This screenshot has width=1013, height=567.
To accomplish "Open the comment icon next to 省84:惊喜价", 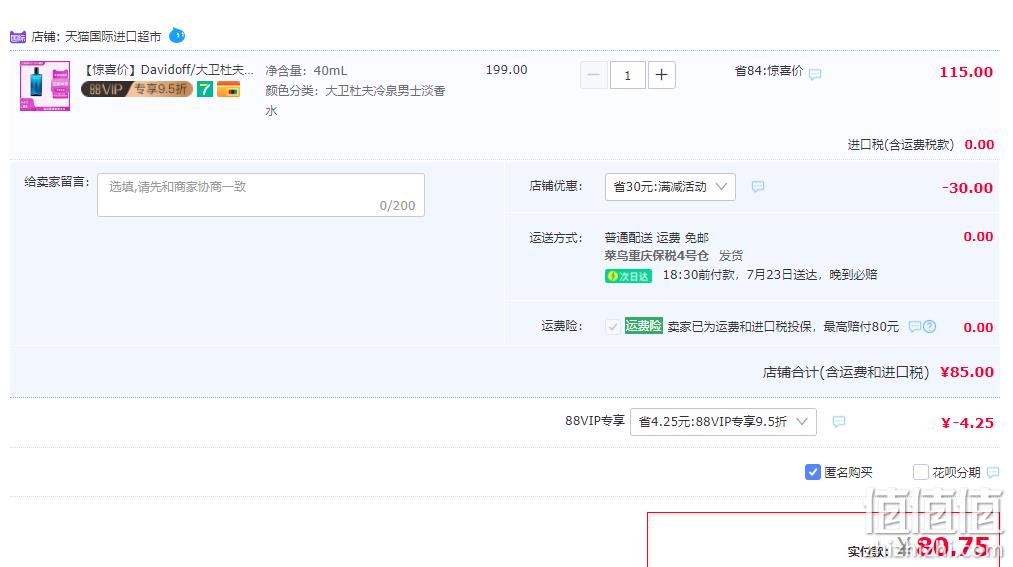I will [x=815, y=74].
